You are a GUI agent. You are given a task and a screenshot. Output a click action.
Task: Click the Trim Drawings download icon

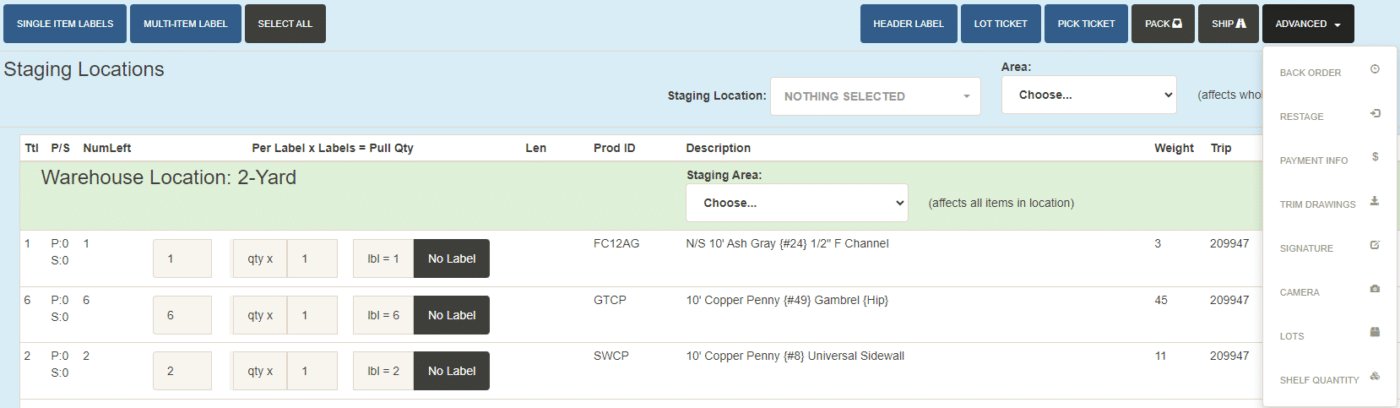[x=1375, y=202]
